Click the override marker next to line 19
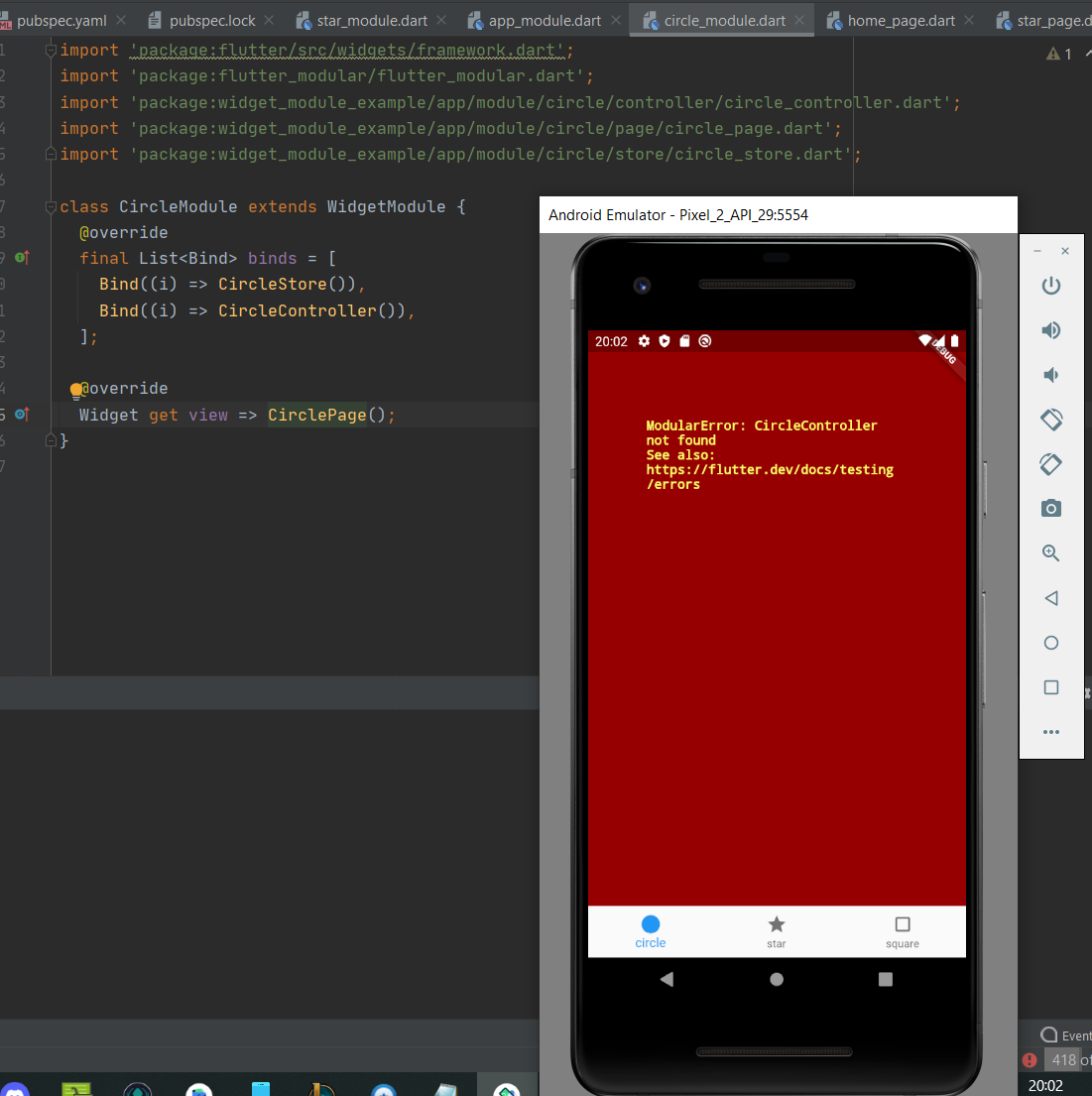1092x1096 pixels. (20, 257)
